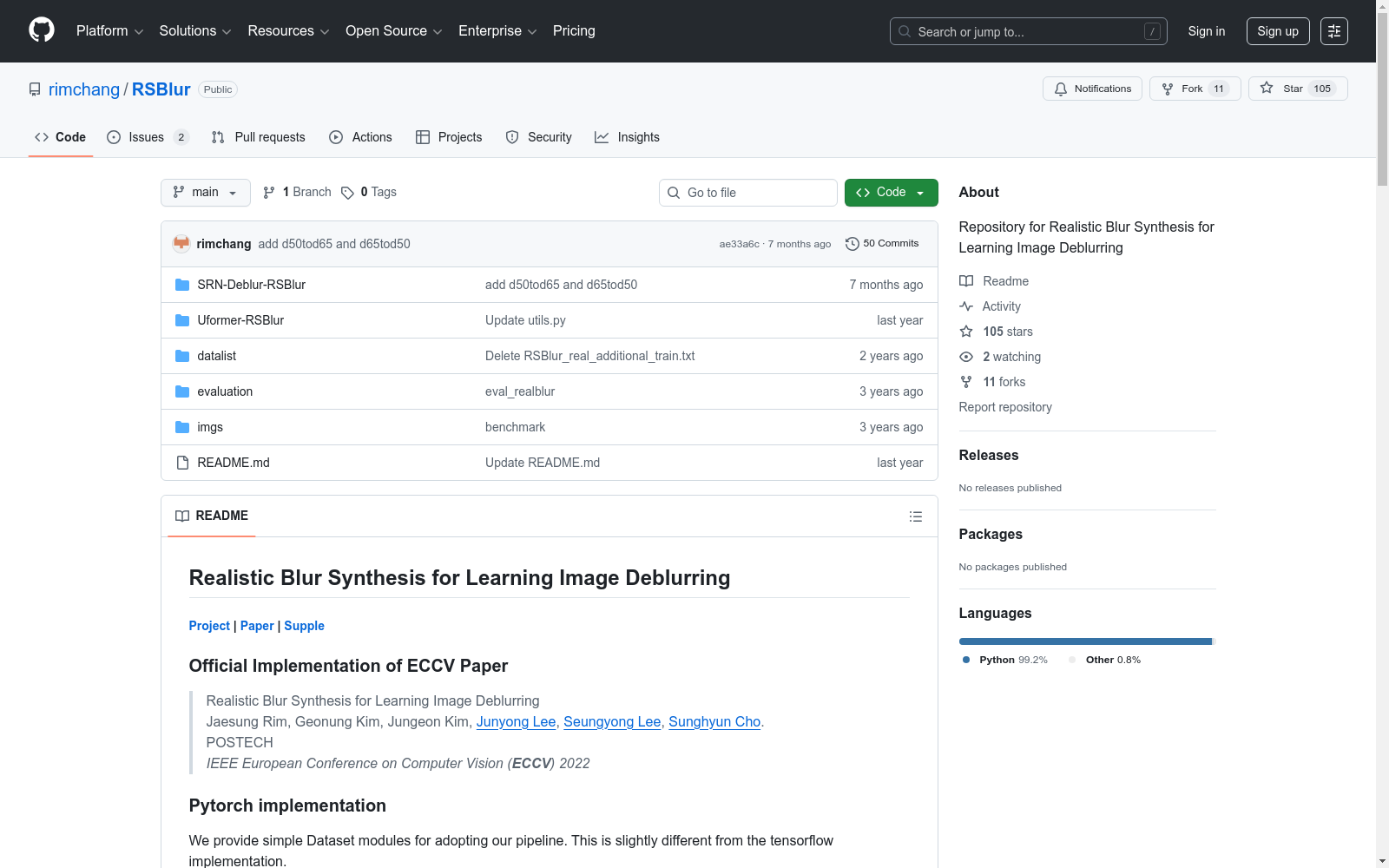The width and height of the screenshot is (1389, 868).
Task: Click the Sign in link
Action: click(1207, 31)
